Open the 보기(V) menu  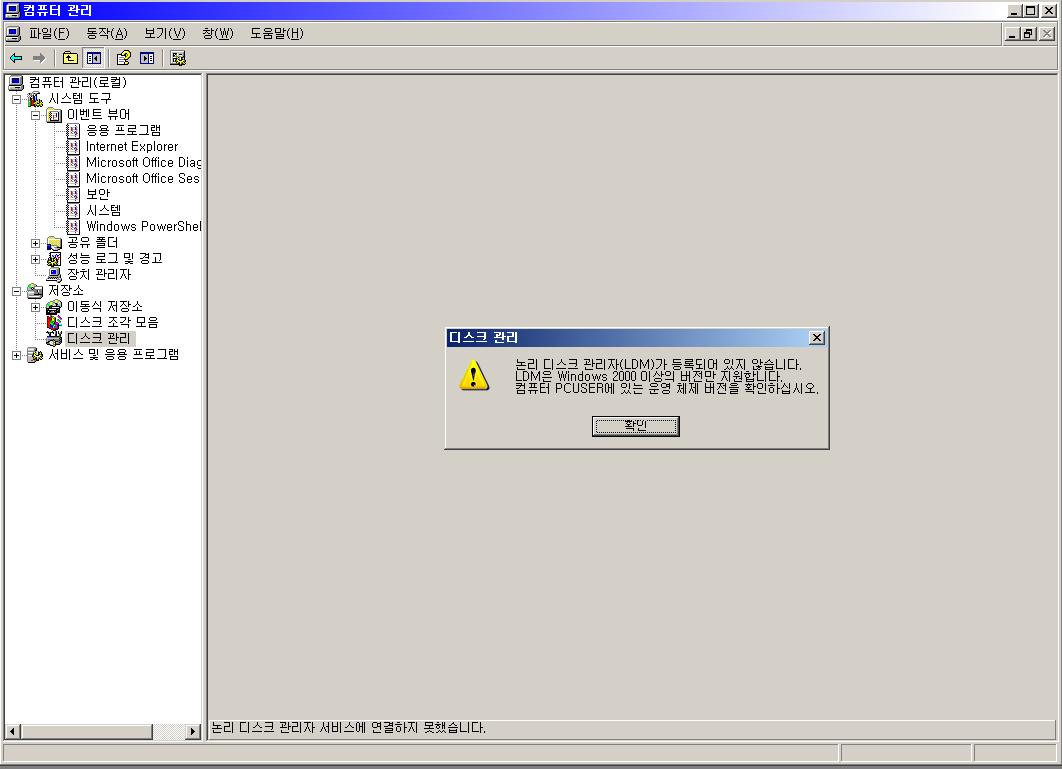[x=164, y=33]
